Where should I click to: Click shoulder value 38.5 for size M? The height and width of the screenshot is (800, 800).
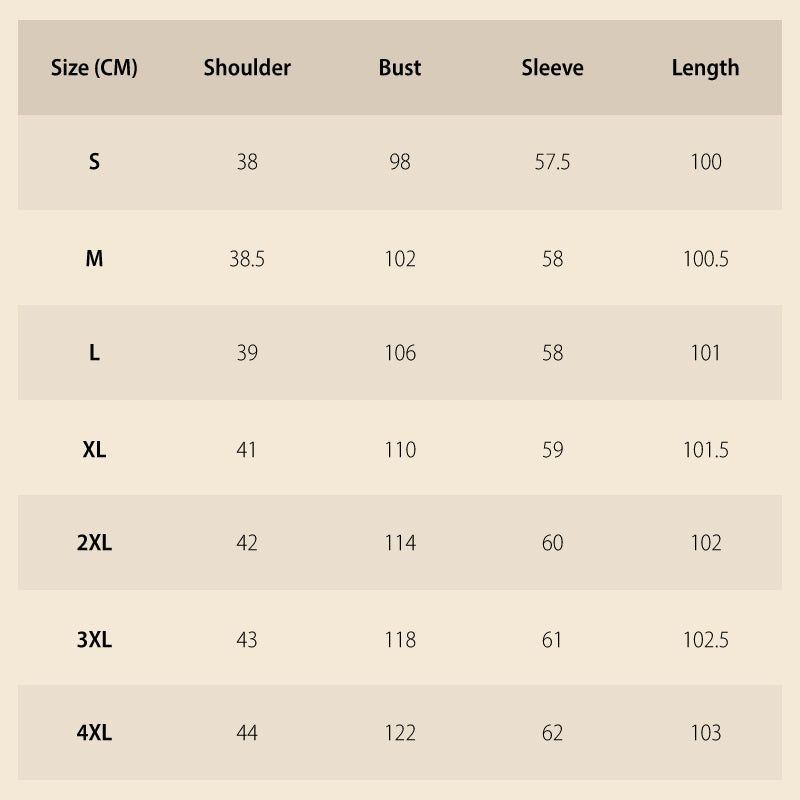click(247, 259)
